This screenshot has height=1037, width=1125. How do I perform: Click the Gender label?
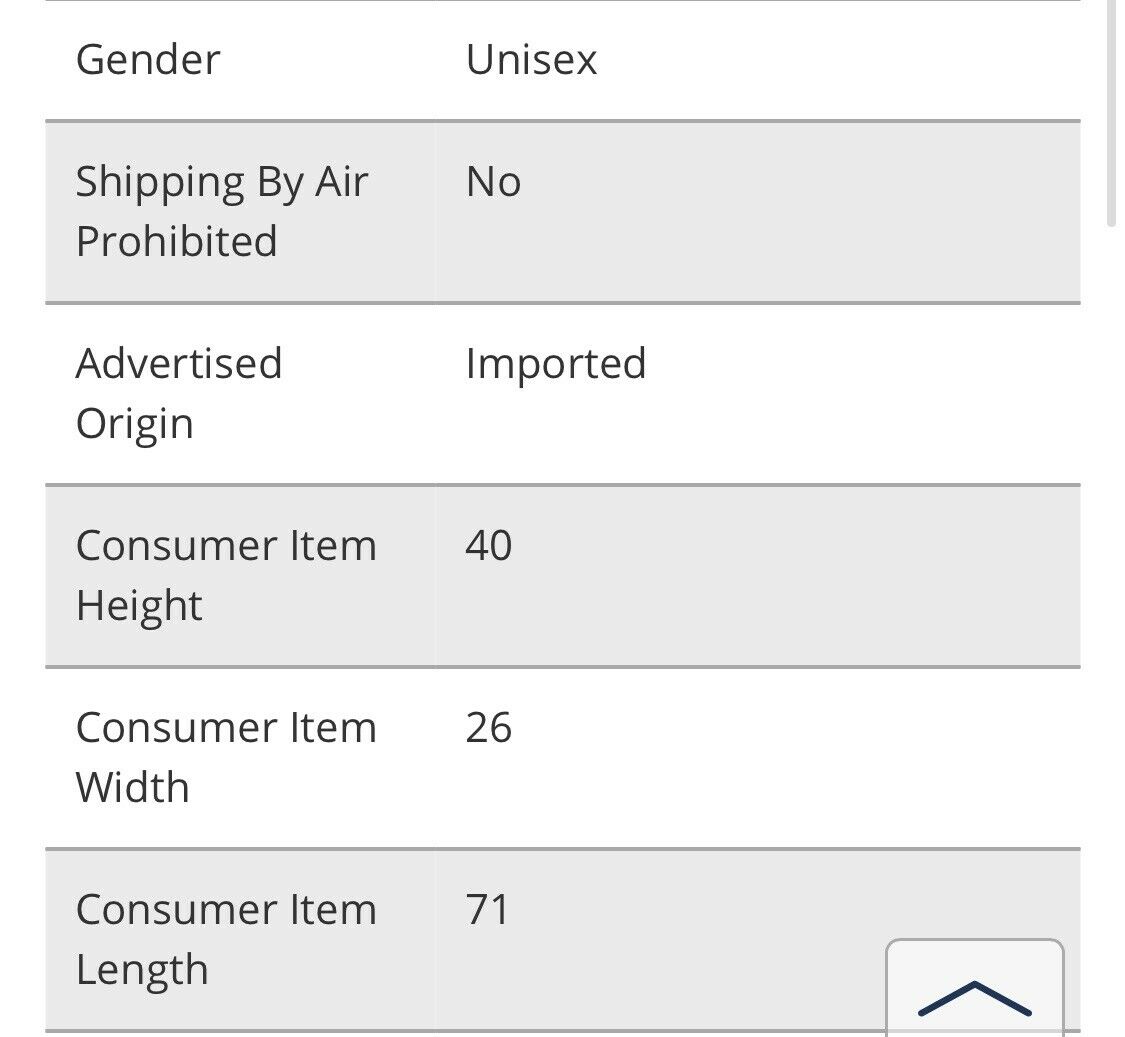click(x=148, y=60)
